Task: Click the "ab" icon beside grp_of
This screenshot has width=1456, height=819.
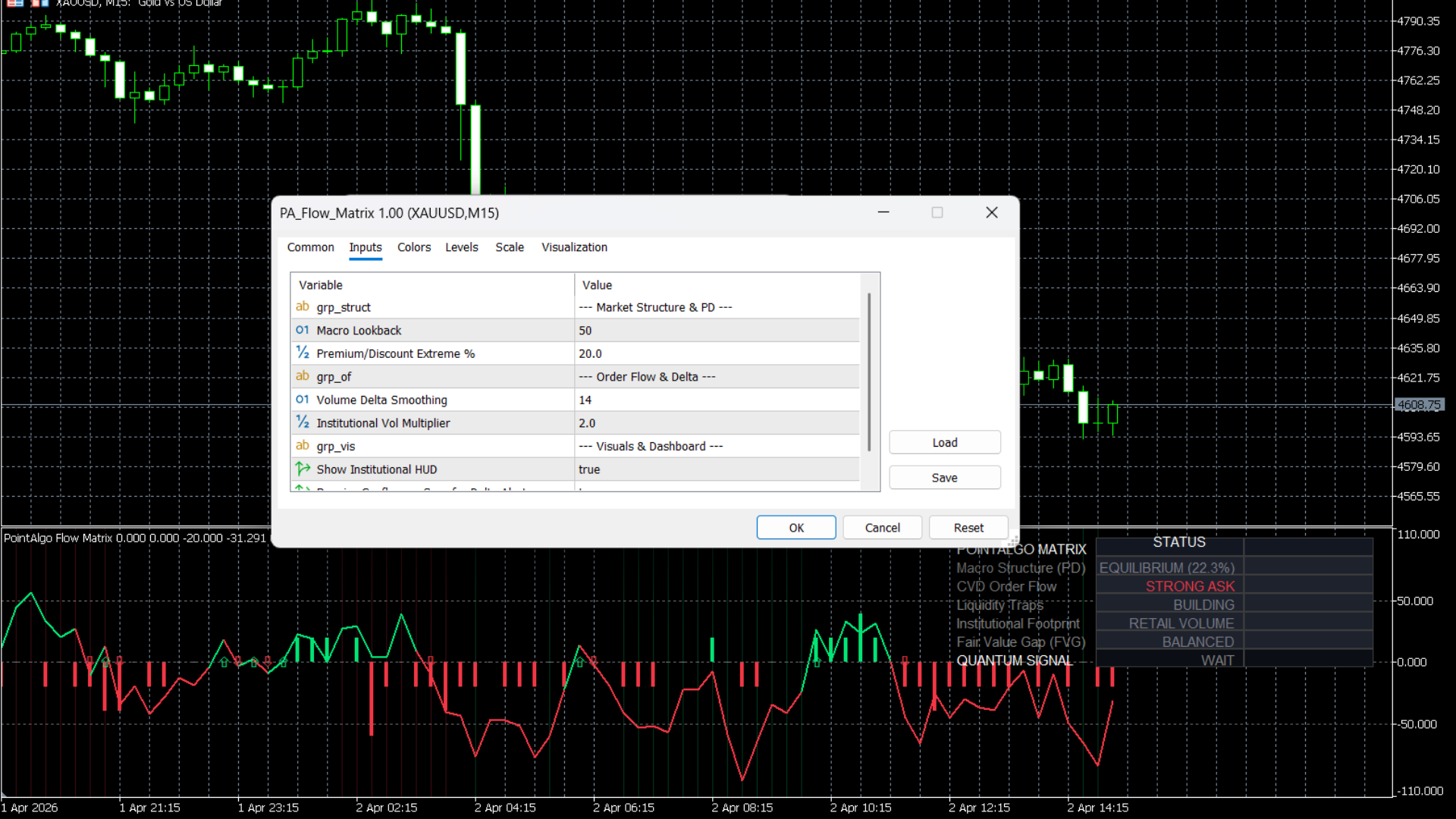Action: (303, 376)
